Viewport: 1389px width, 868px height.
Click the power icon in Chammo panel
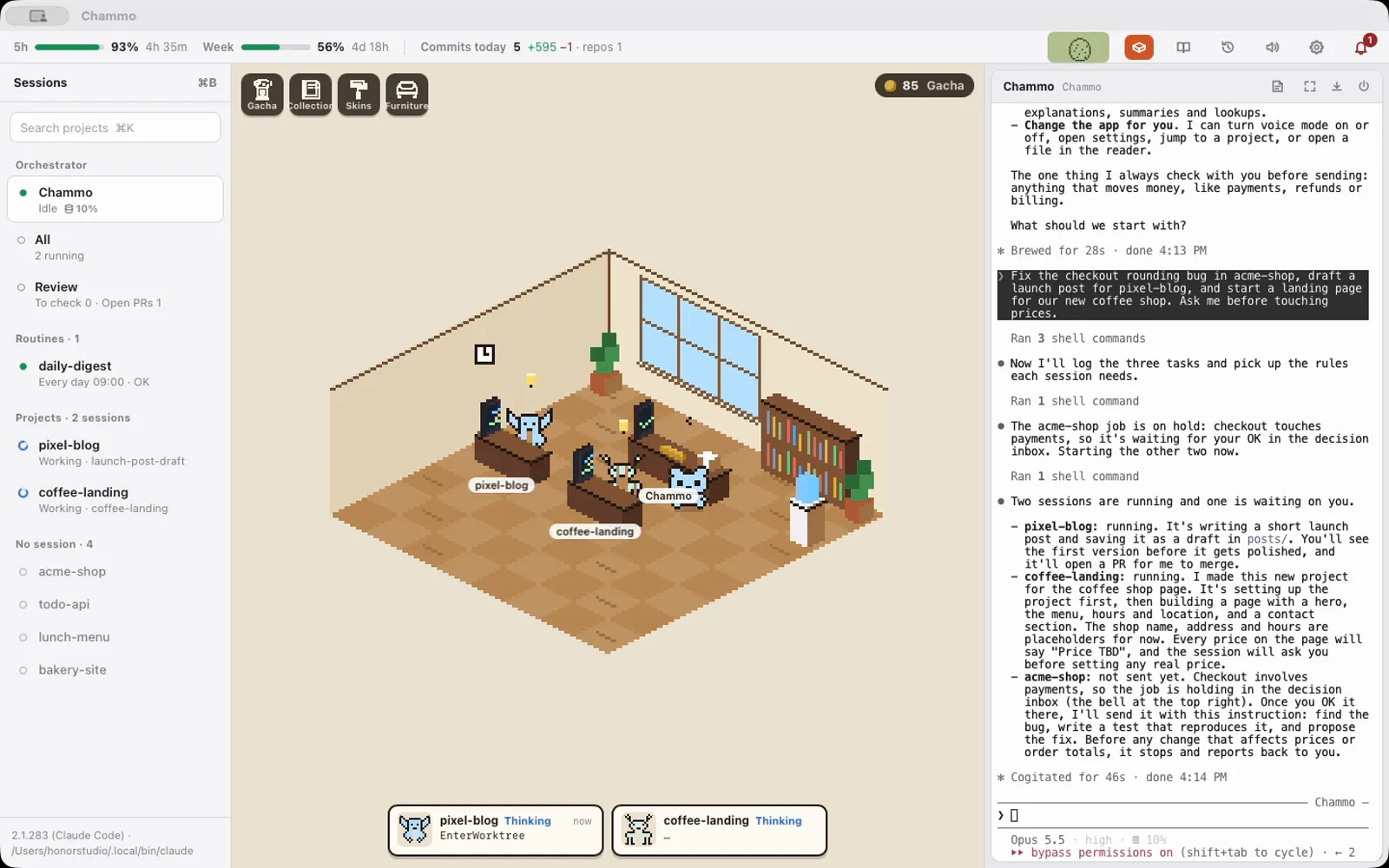point(1364,87)
